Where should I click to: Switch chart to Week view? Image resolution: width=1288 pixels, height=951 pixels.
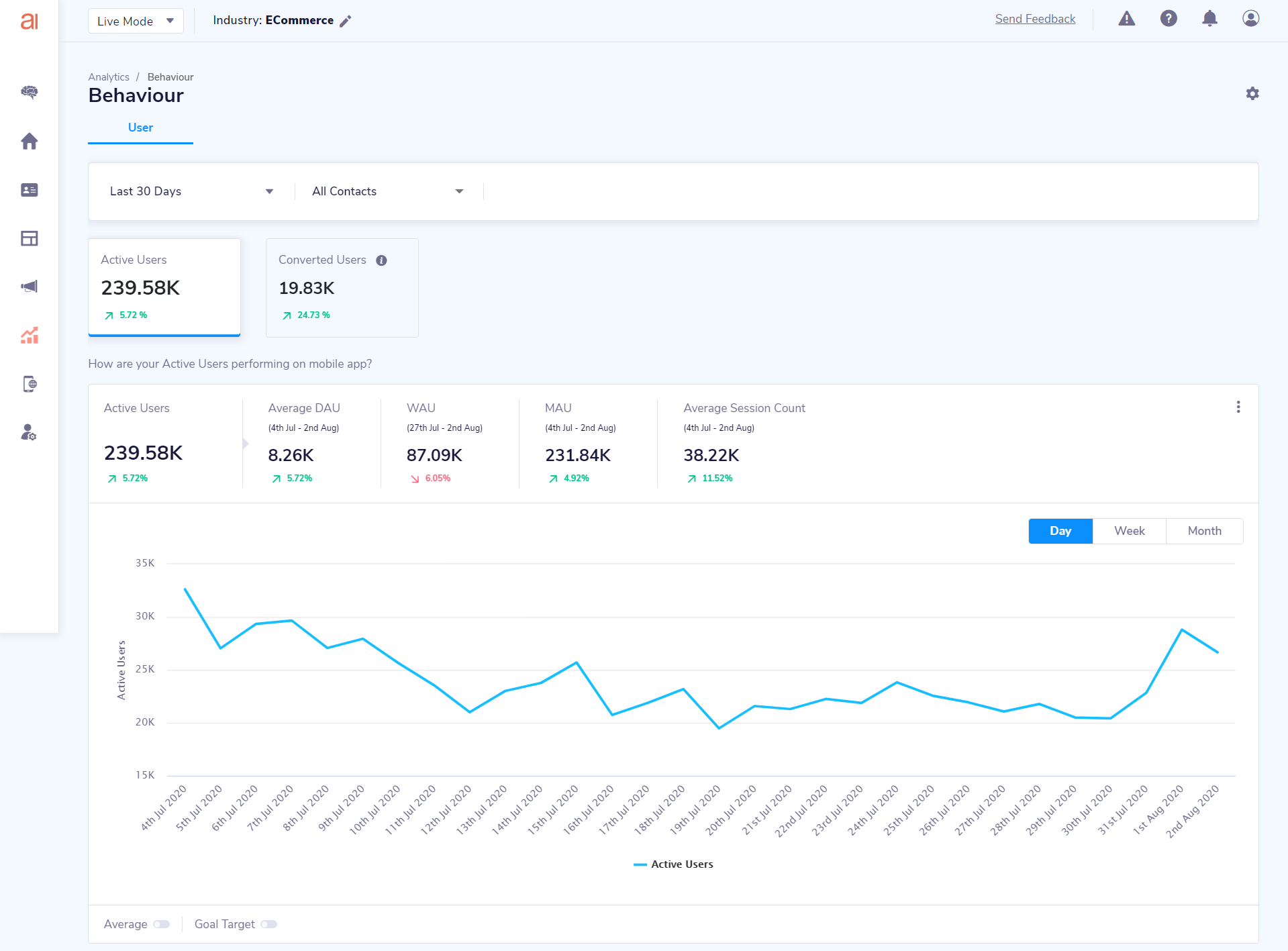point(1130,531)
